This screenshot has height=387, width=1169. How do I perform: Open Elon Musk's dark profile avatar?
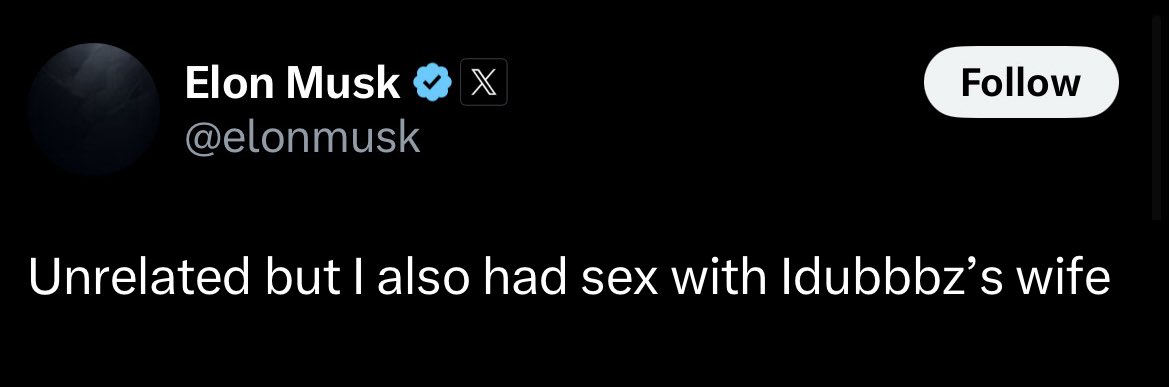coord(94,109)
